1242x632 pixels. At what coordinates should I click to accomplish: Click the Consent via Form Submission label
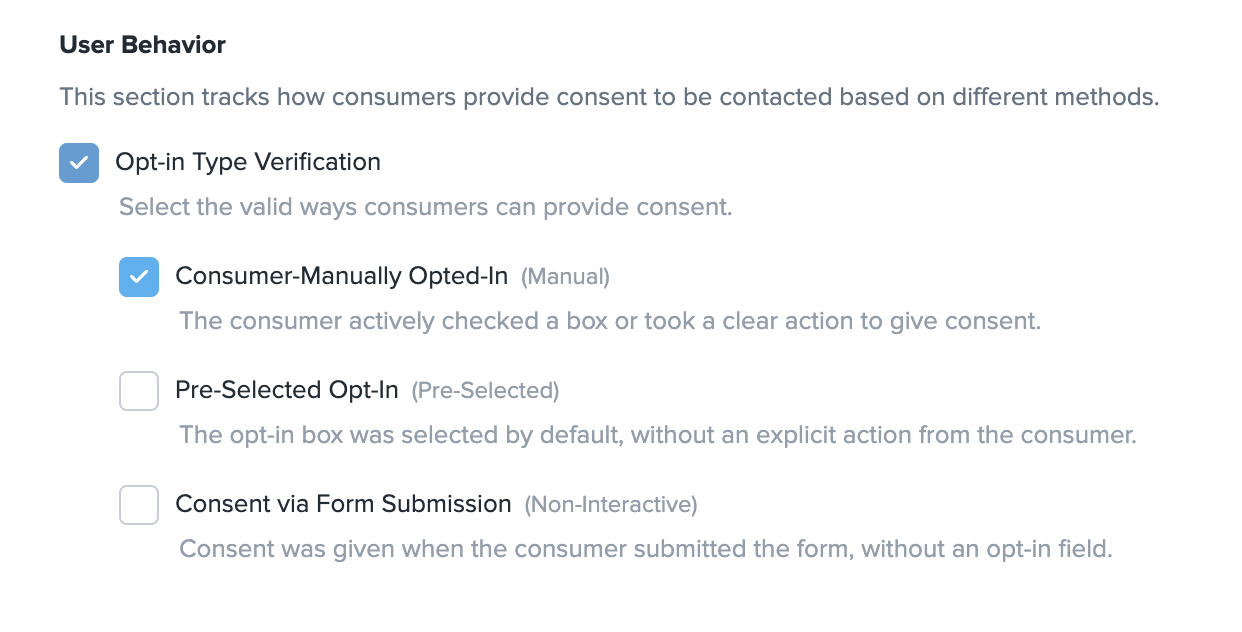click(x=343, y=504)
